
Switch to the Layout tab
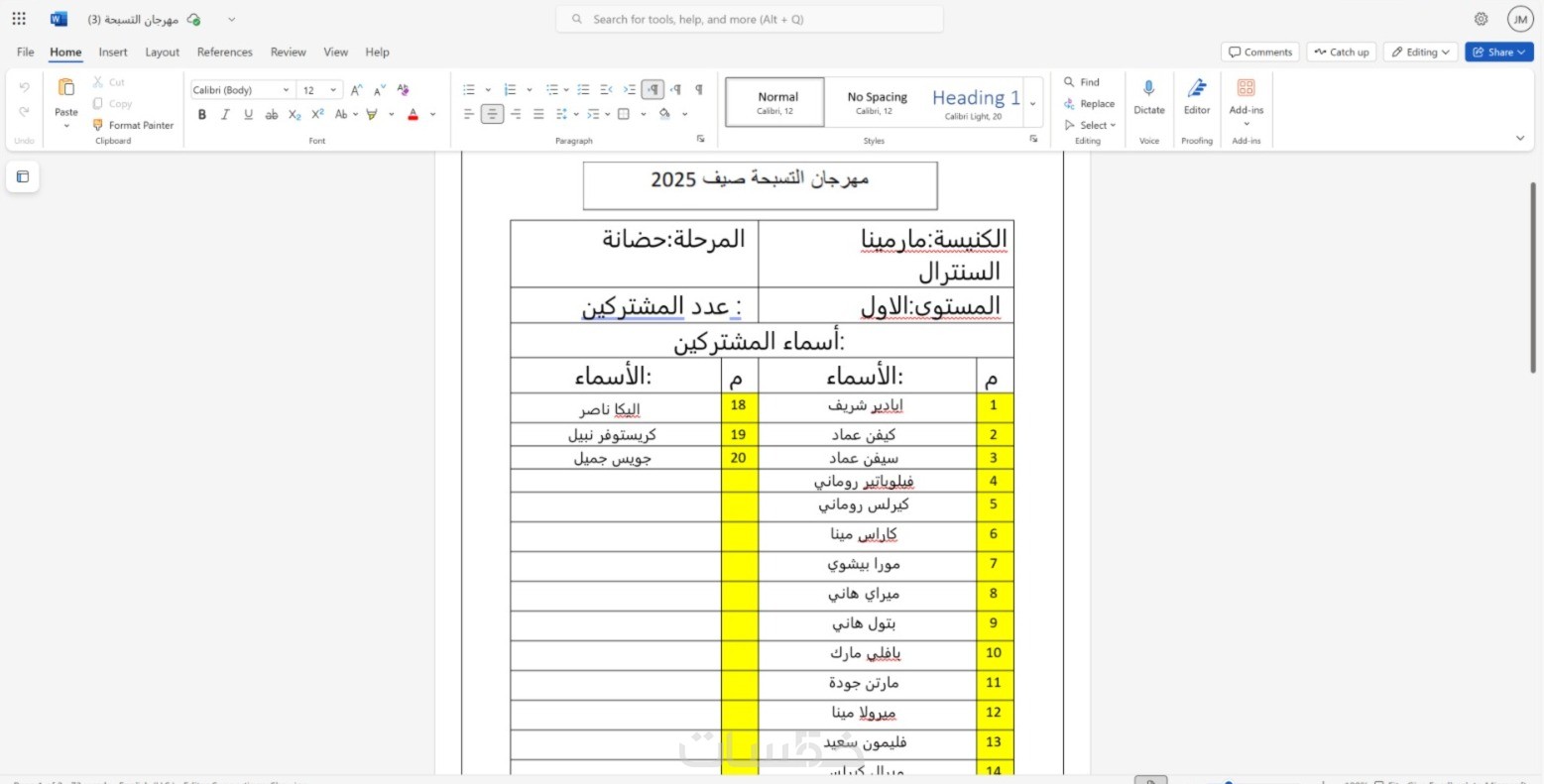click(163, 52)
